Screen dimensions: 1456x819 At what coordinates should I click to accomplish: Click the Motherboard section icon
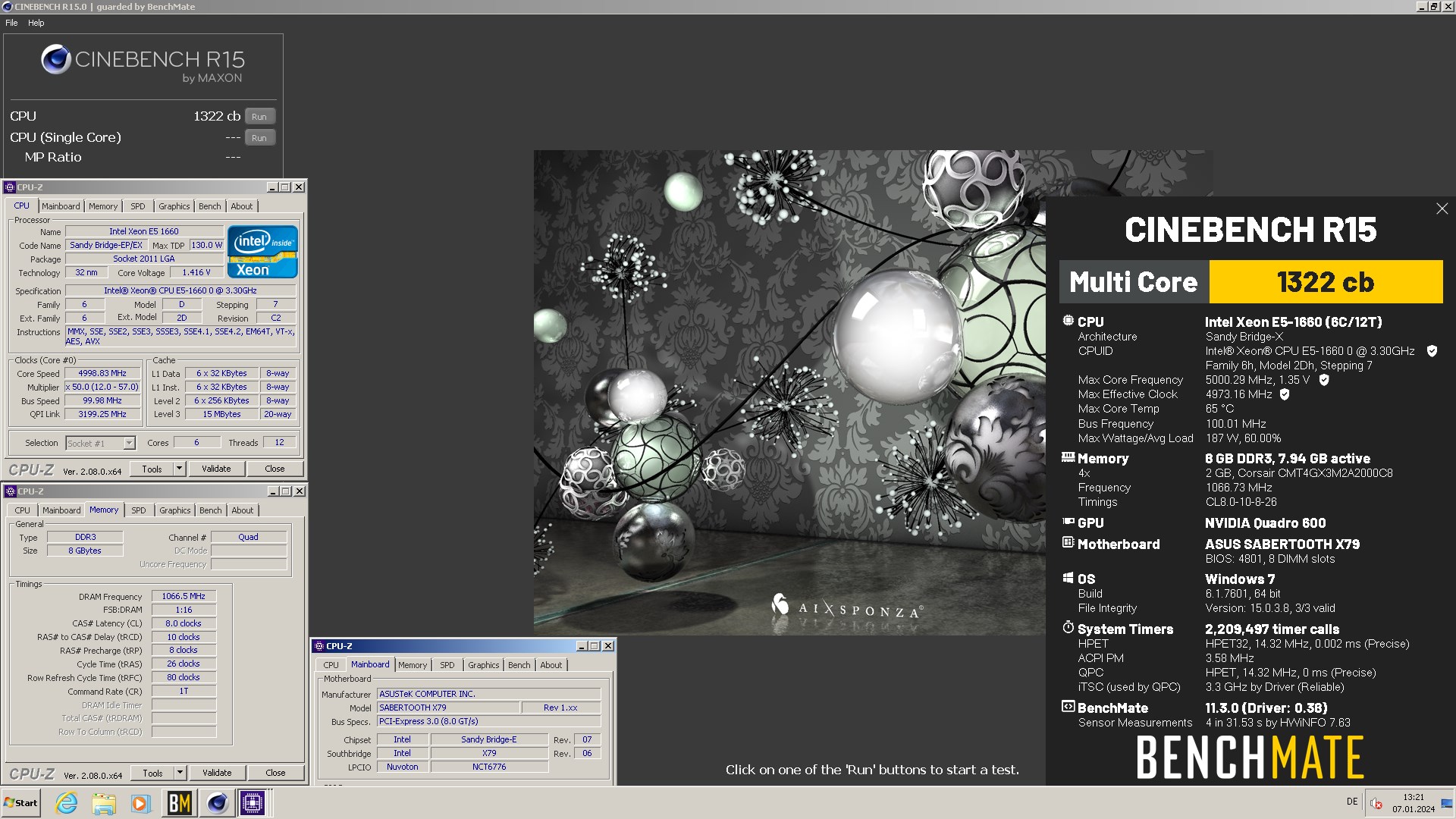[1068, 543]
